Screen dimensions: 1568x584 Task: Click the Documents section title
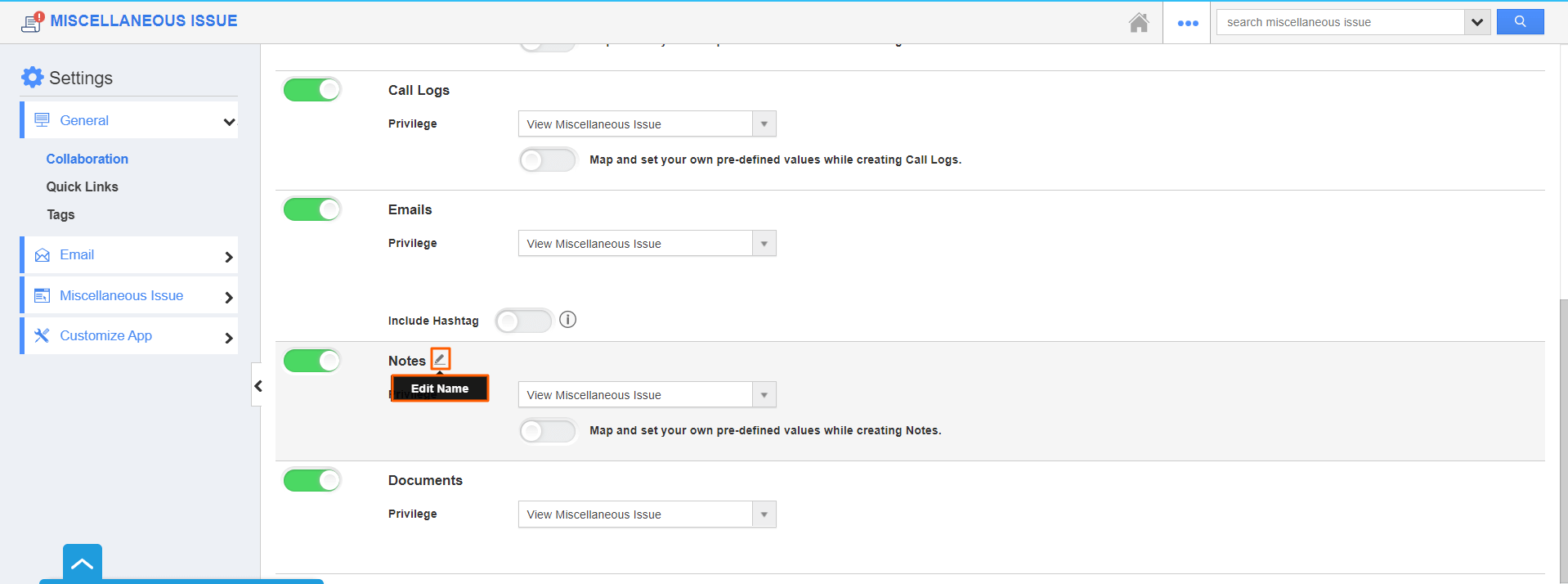tap(425, 480)
